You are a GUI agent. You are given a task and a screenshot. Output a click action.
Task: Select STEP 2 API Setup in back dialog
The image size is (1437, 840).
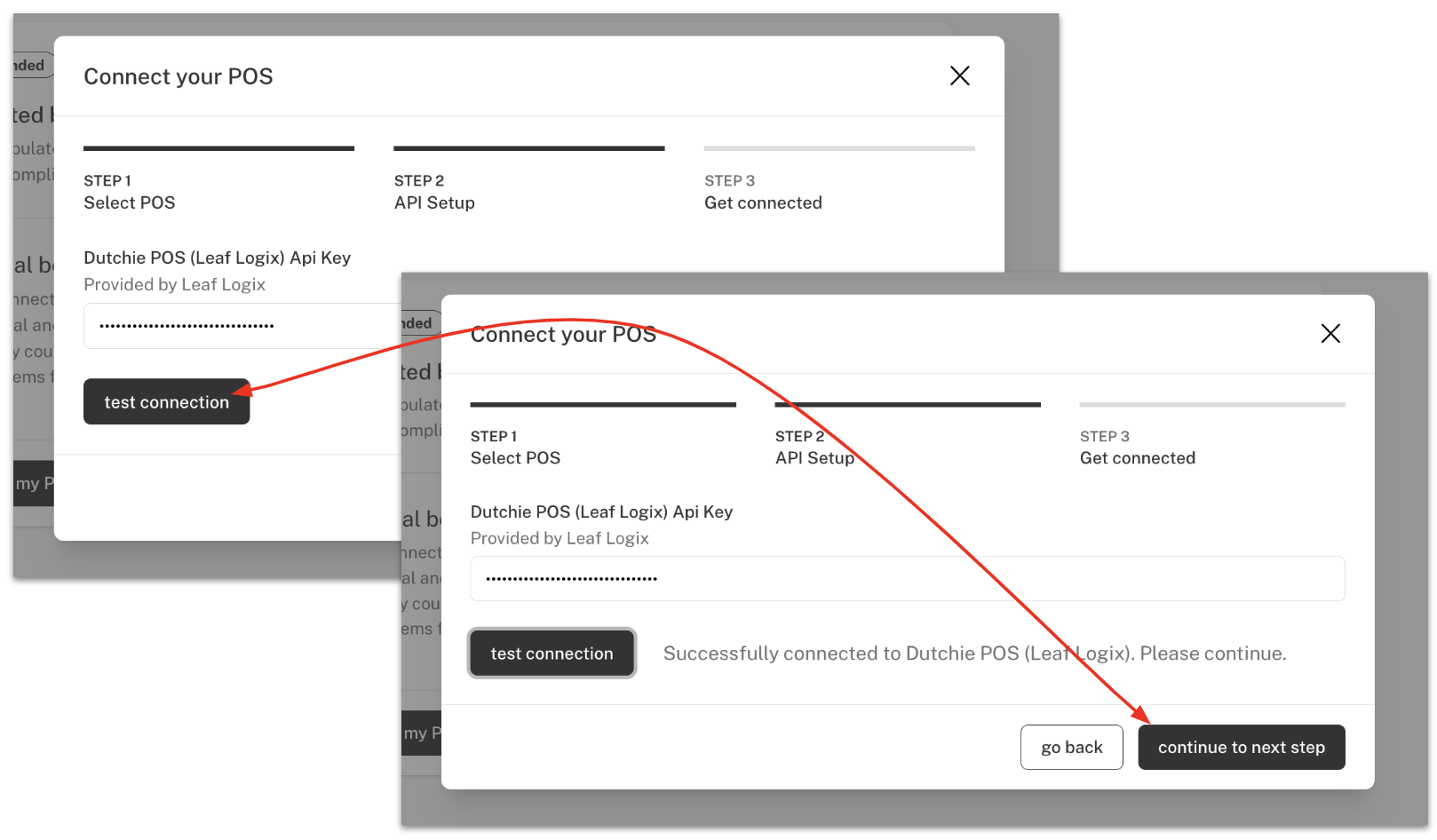click(x=528, y=180)
